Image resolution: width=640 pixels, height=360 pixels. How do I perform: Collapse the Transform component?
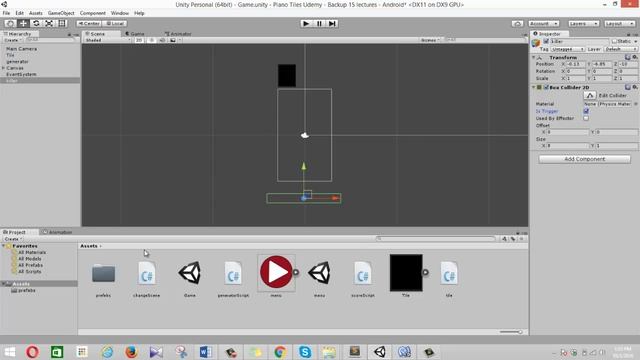coord(534,58)
